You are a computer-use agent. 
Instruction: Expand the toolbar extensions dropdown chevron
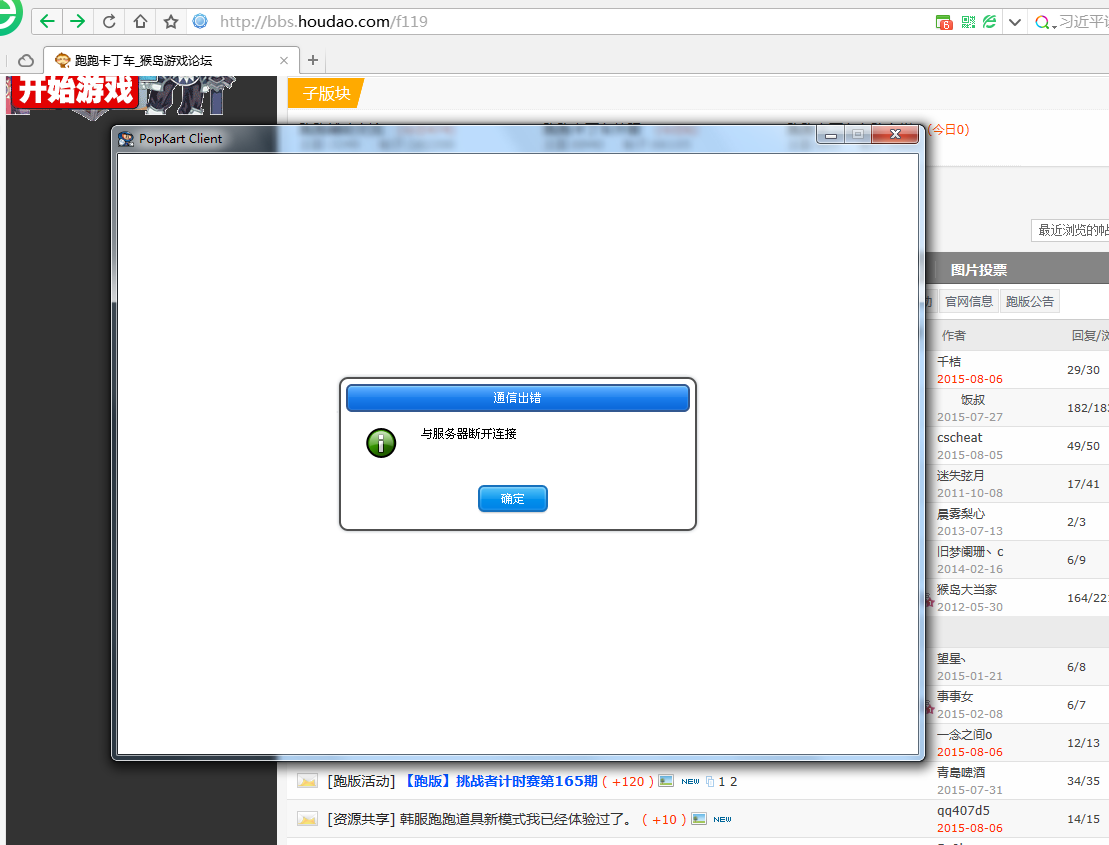(x=1015, y=22)
